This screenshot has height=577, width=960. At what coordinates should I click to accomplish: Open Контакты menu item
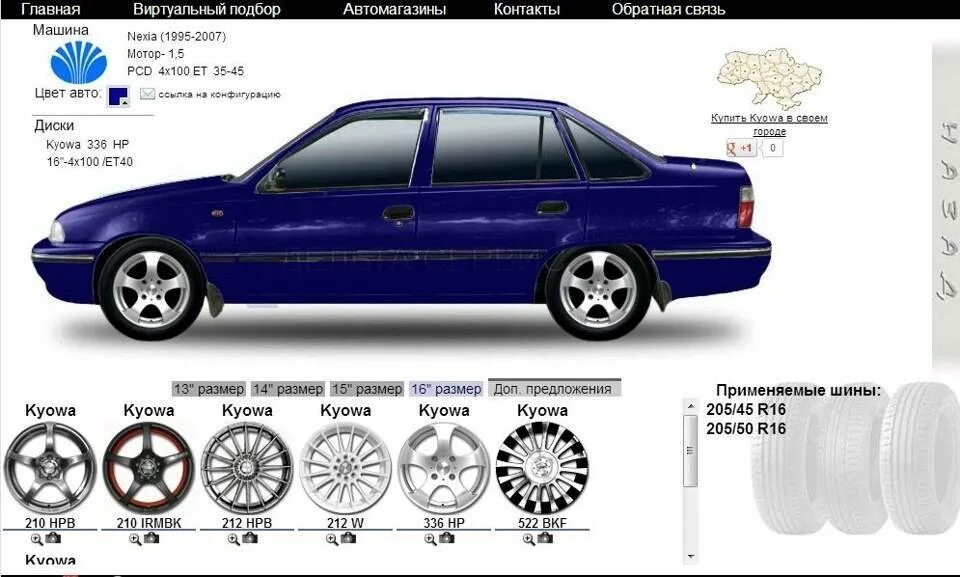pyautogui.click(x=527, y=9)
